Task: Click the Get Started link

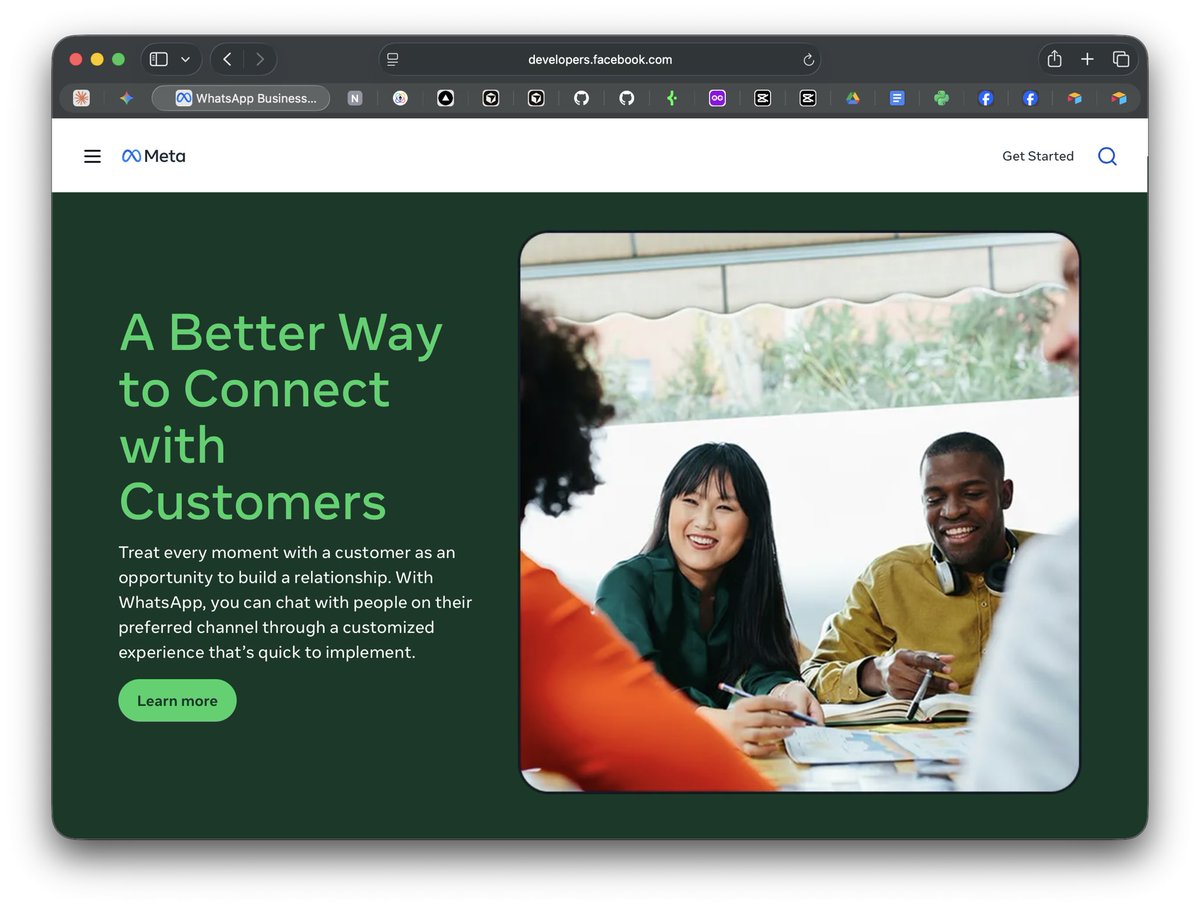Action: pyautogui.click(x=1038, y=156)
